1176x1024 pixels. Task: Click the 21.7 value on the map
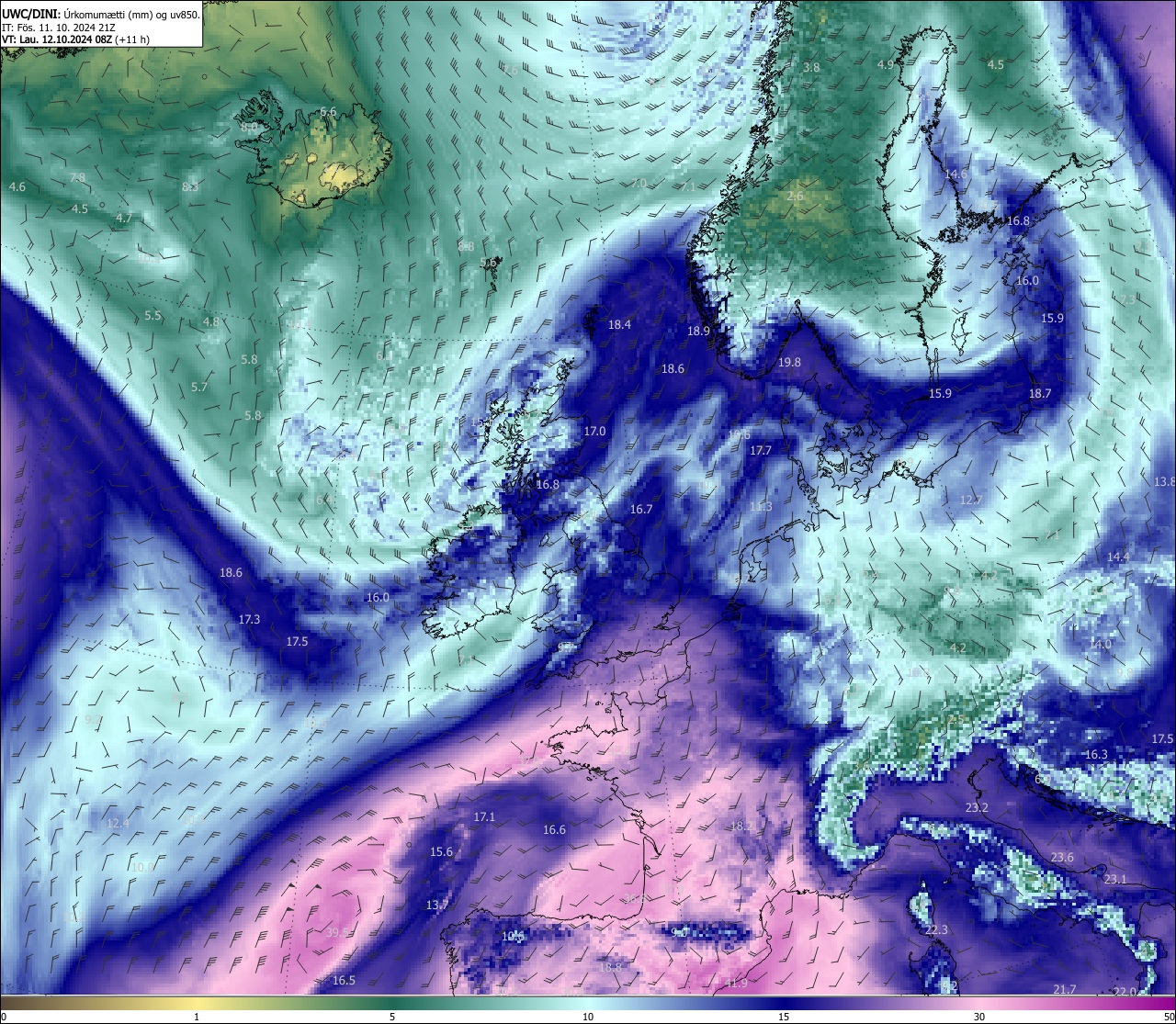point(1064,989)
